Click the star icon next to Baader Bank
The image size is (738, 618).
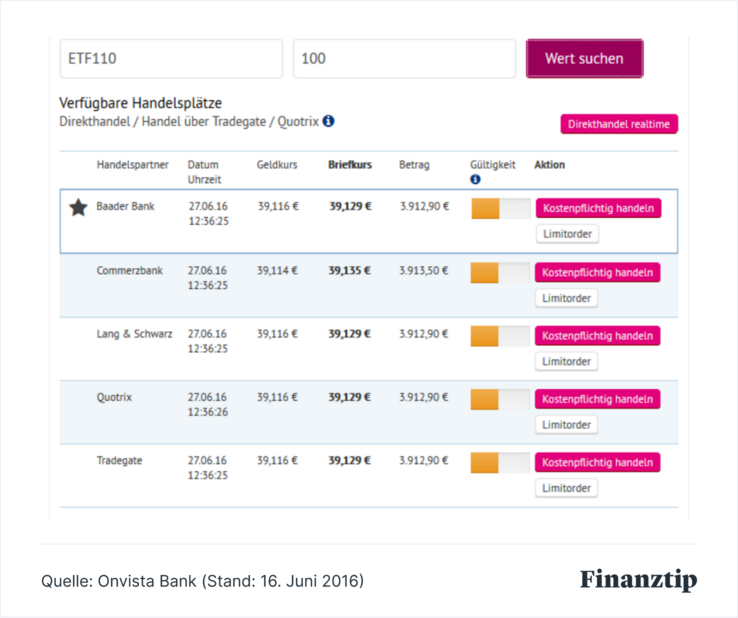tap(78, 208)
